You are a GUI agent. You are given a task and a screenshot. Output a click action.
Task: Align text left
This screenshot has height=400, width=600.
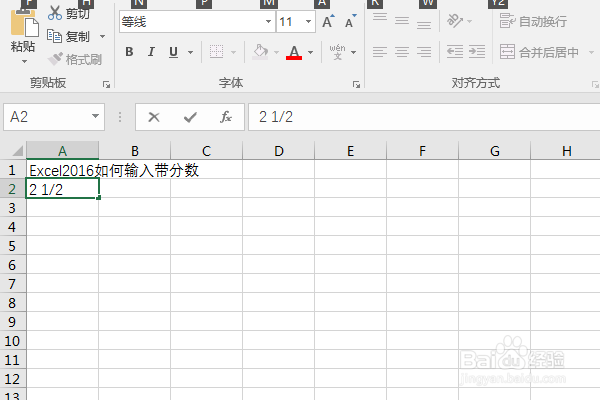(380, 52)
